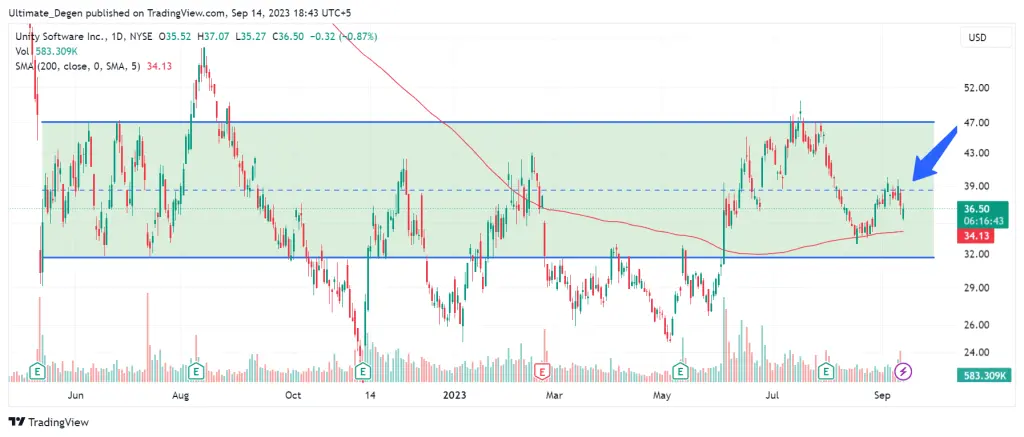
Task: Click the purple lightning event icon near Sep
Action: 903,372
